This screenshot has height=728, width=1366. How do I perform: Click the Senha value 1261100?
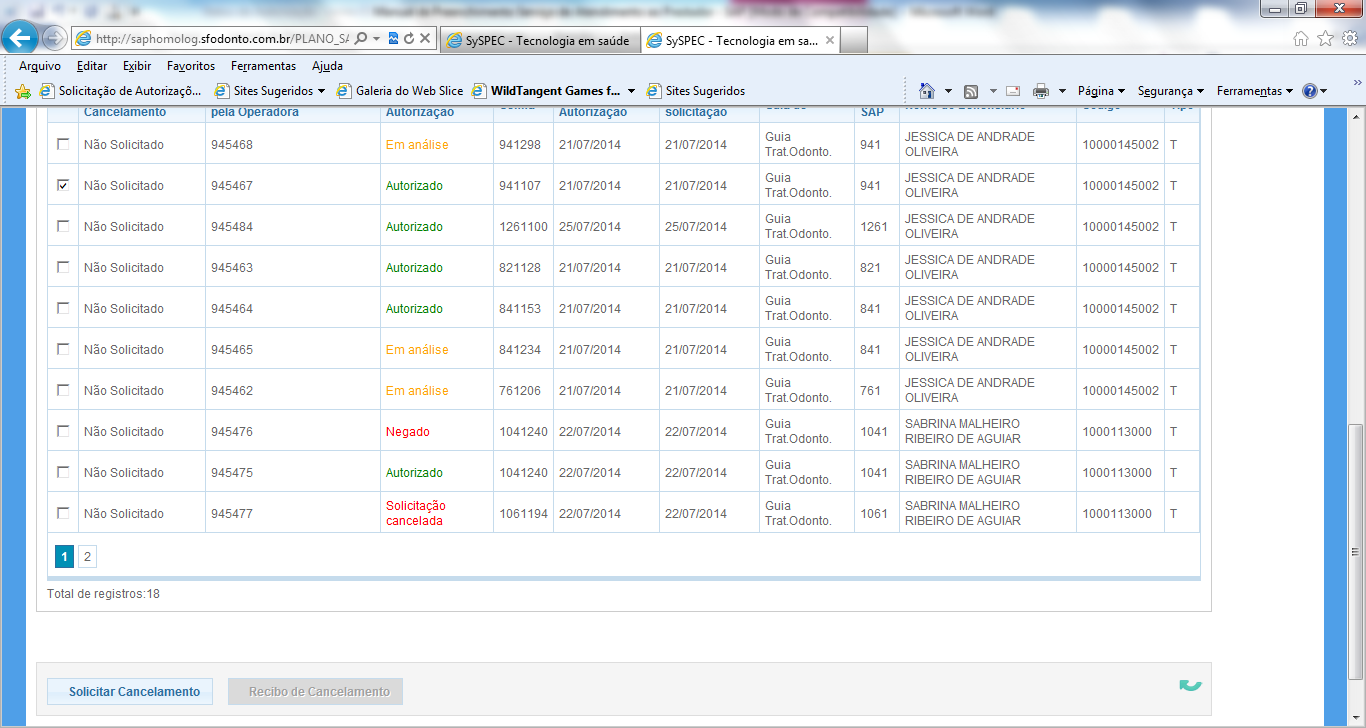[x=524, y=227]
